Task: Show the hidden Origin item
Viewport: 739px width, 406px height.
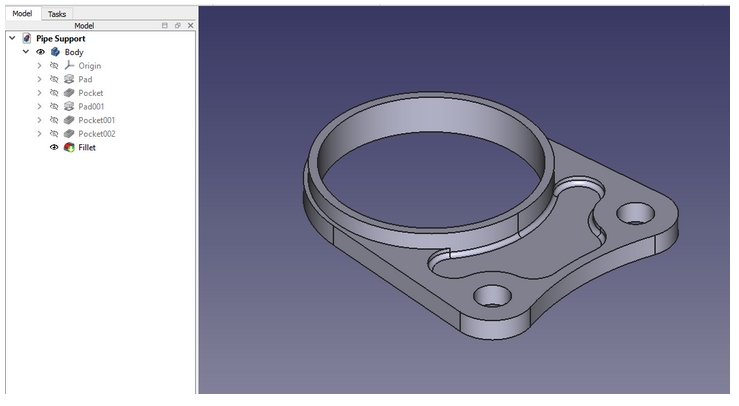Action: click(54, 66)
